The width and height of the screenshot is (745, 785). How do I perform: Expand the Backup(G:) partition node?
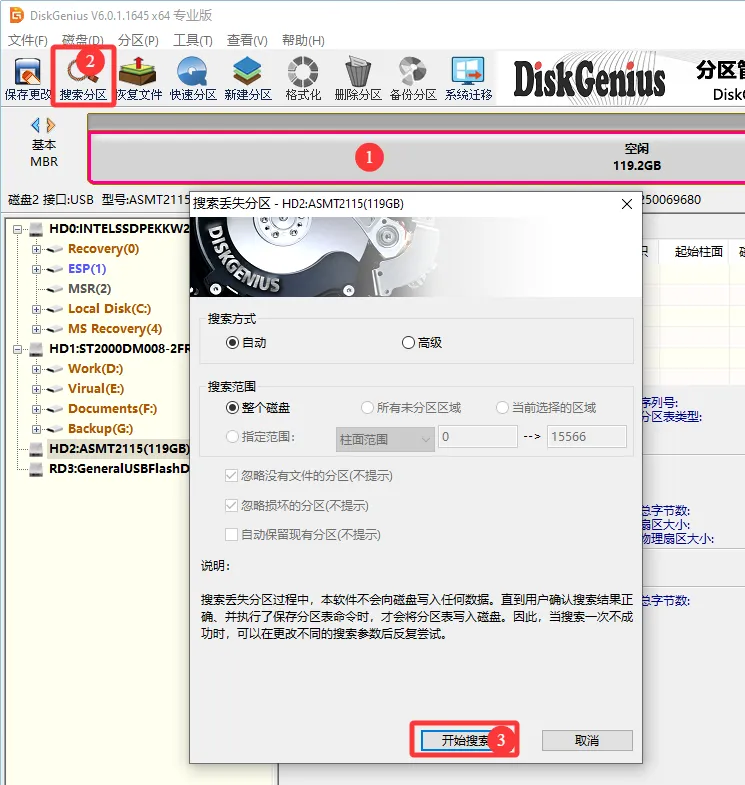(x=36, y=429)
